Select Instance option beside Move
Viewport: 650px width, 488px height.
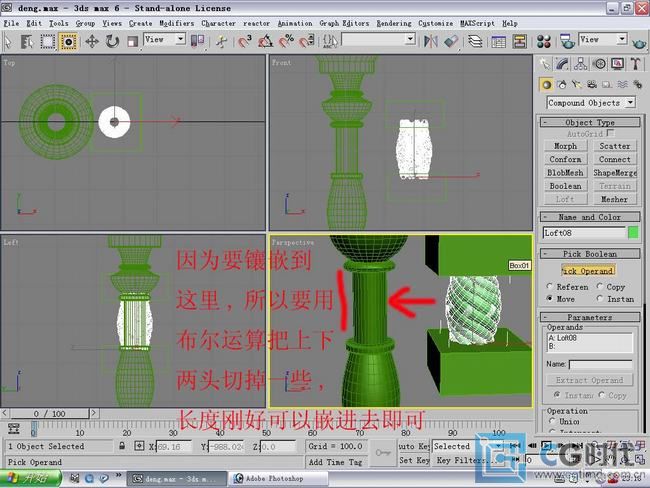point(599,299)
